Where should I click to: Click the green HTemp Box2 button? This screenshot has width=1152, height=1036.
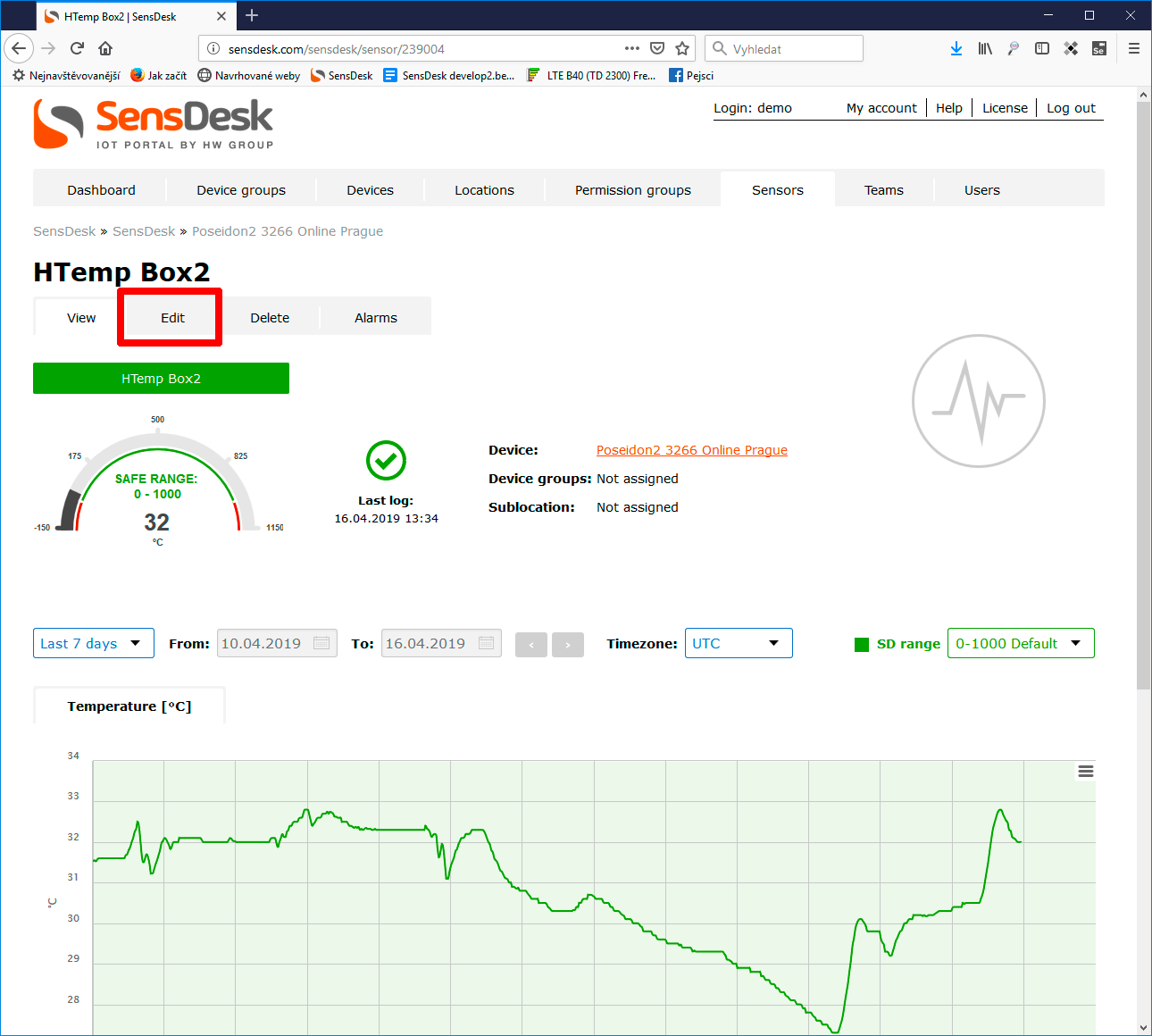(x=161, y=378)
